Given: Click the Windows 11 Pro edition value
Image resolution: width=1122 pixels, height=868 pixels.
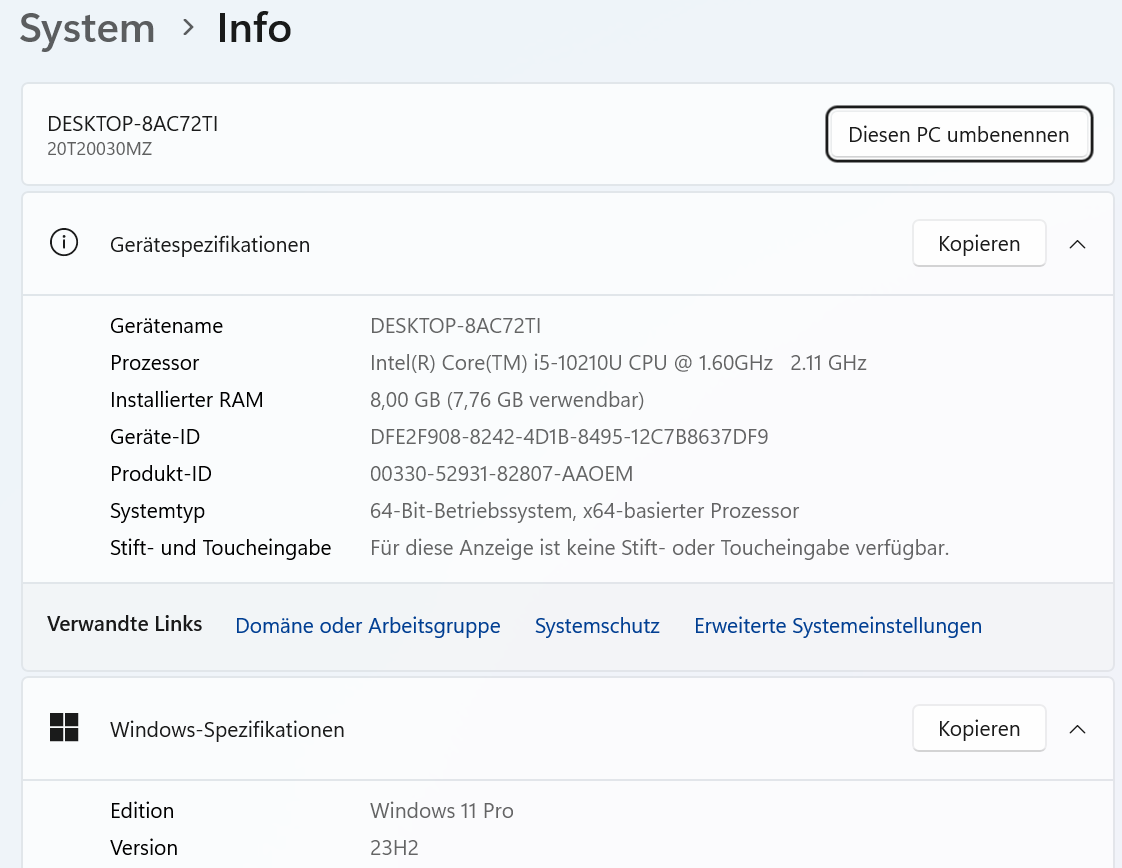Looking at the screenshot, I should (441, 811).
